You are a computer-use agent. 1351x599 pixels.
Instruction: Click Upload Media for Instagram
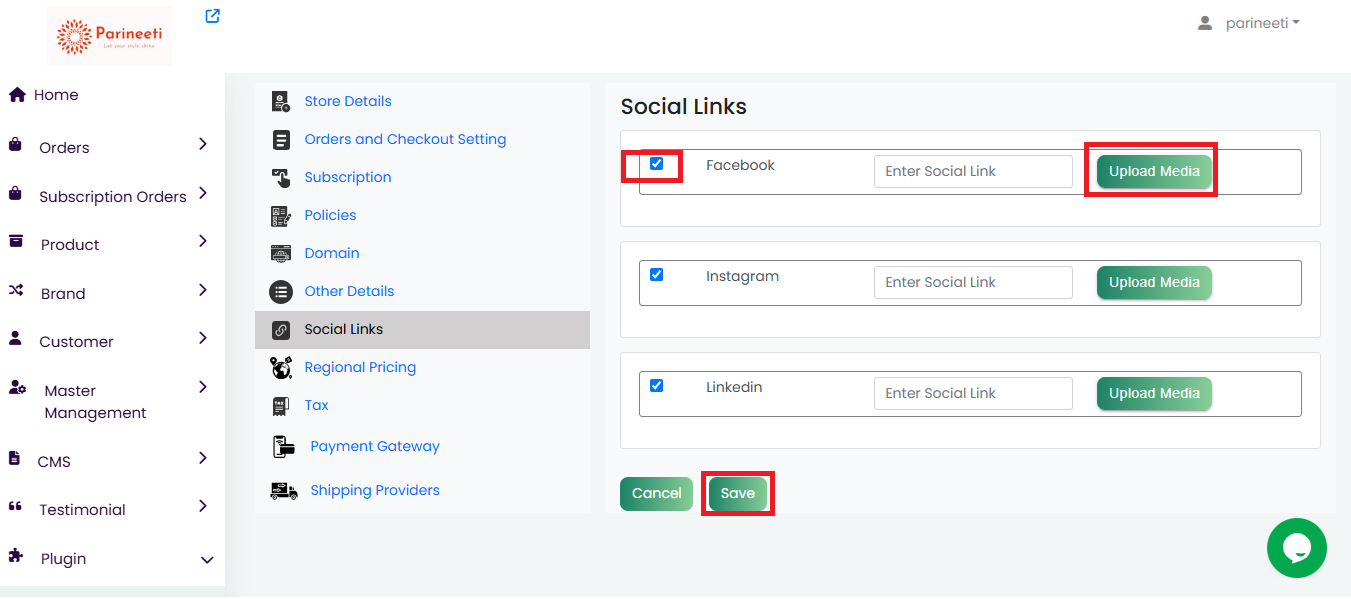(x=1154, y=282)
